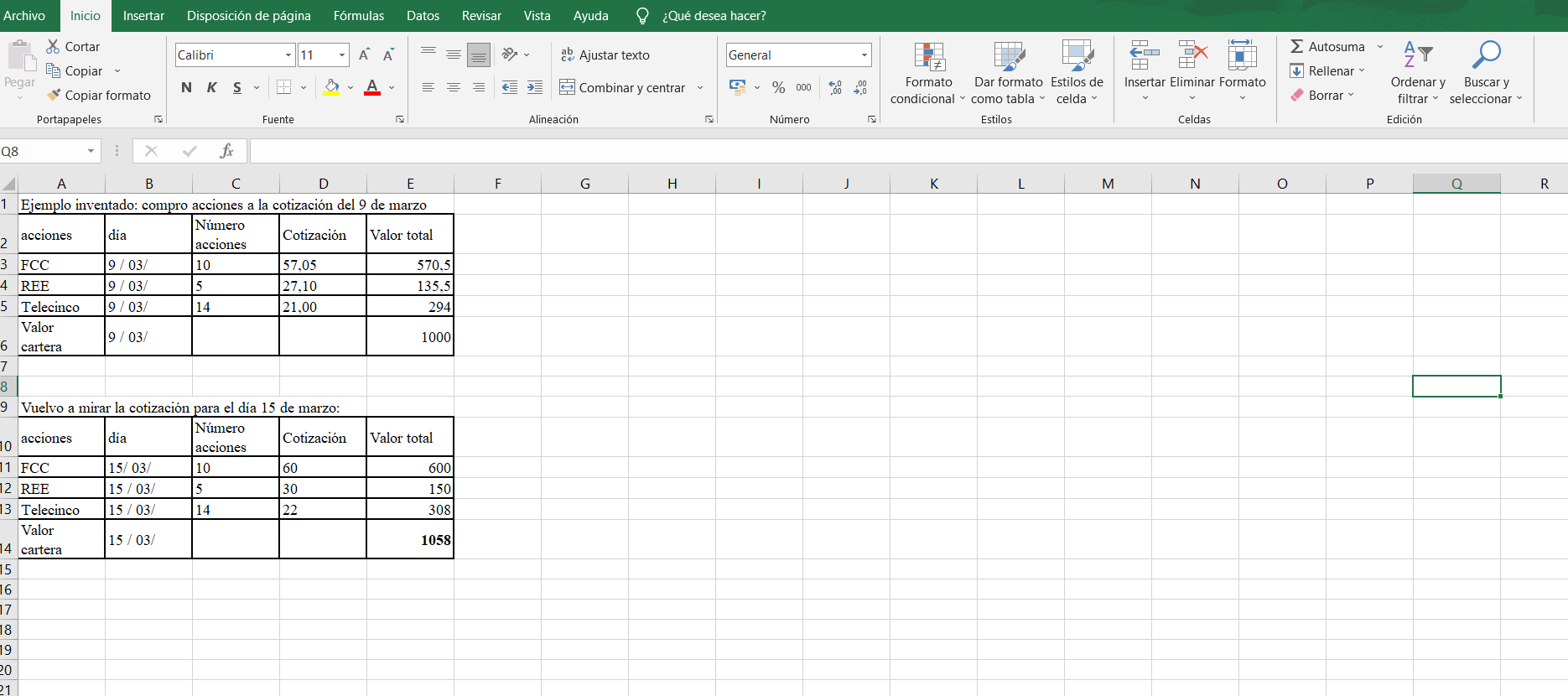Expand the General number format dropdown
1568x696 pixels.
tap(864, 55)
